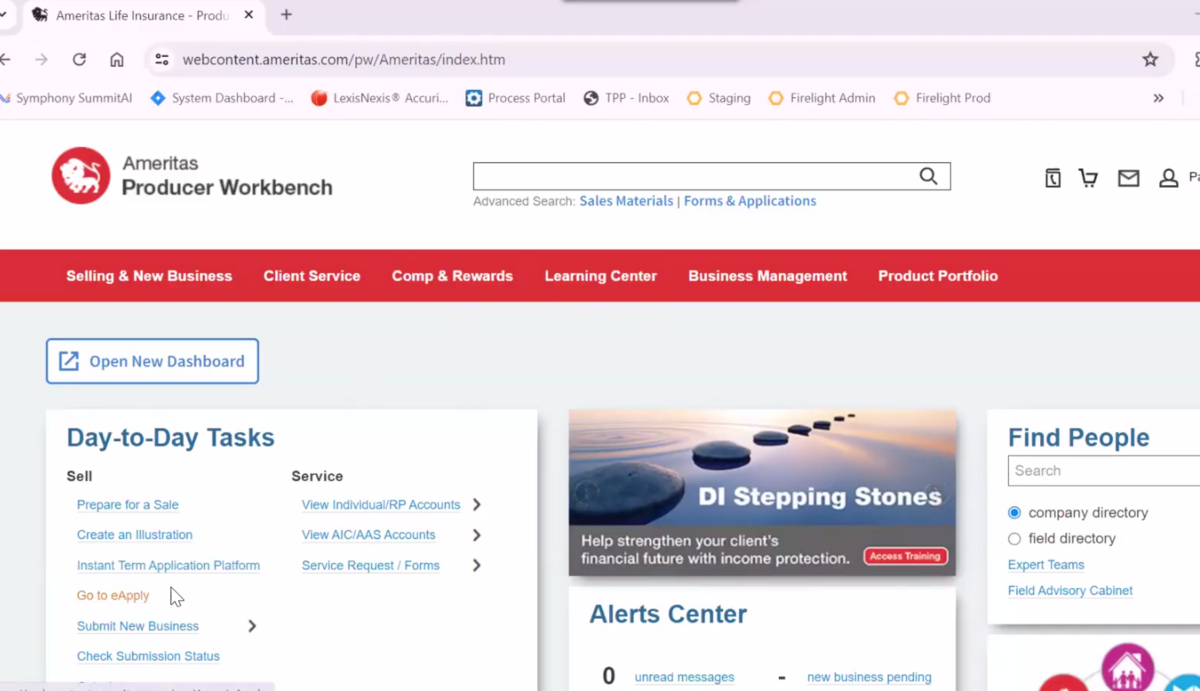1200x691 pixels.
Task: Open Comp & Rewards menu
Action: pyautogui.click(x=452, y=276)
